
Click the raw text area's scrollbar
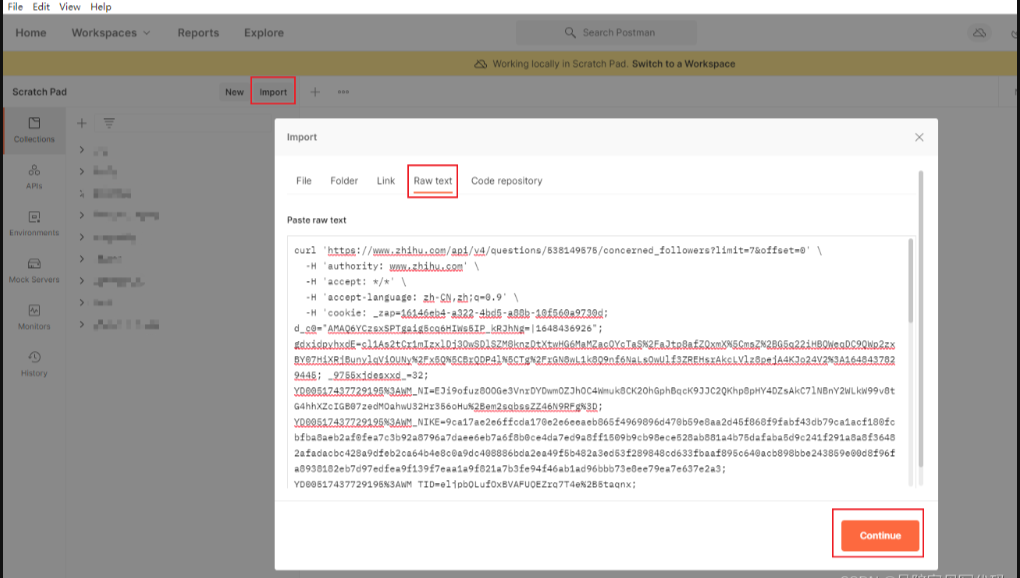pos(910,281)
